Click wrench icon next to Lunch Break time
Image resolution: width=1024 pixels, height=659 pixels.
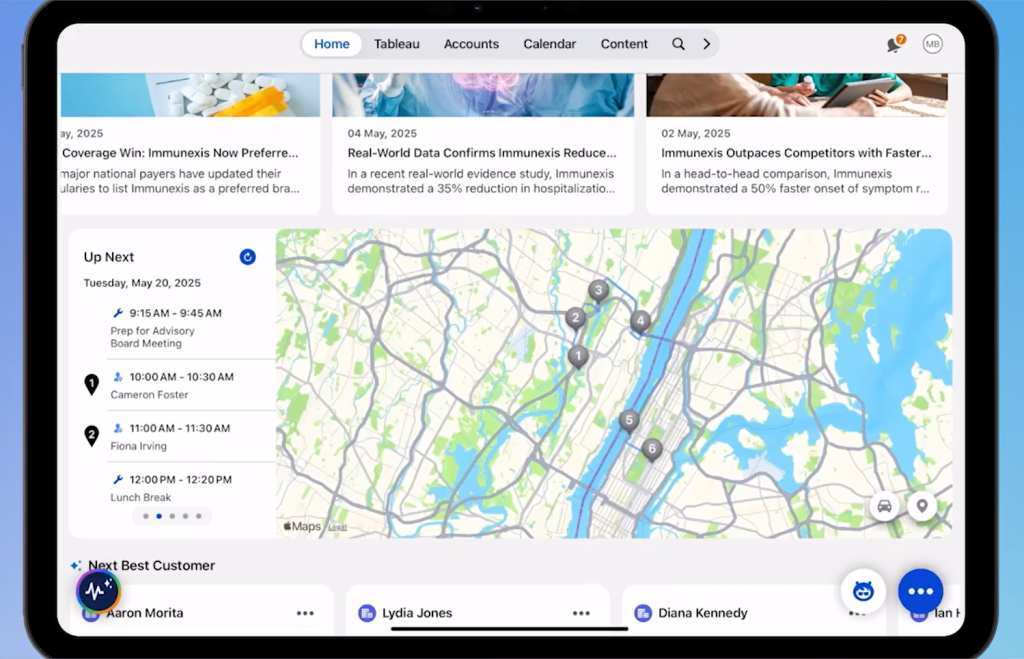tap(118, 479)
